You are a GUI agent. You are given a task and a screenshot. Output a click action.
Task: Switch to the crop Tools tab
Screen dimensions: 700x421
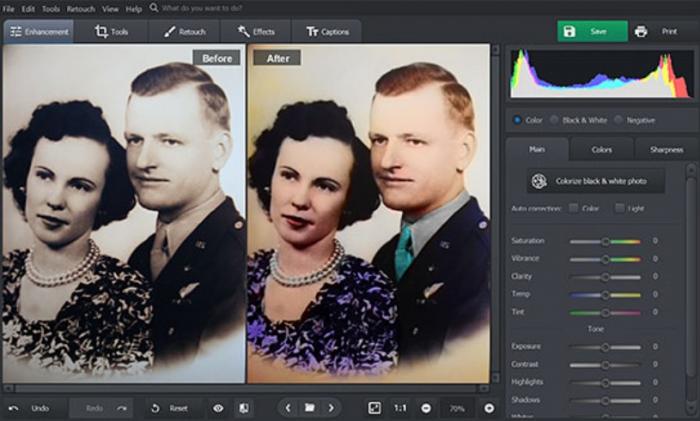coord(111,32)
